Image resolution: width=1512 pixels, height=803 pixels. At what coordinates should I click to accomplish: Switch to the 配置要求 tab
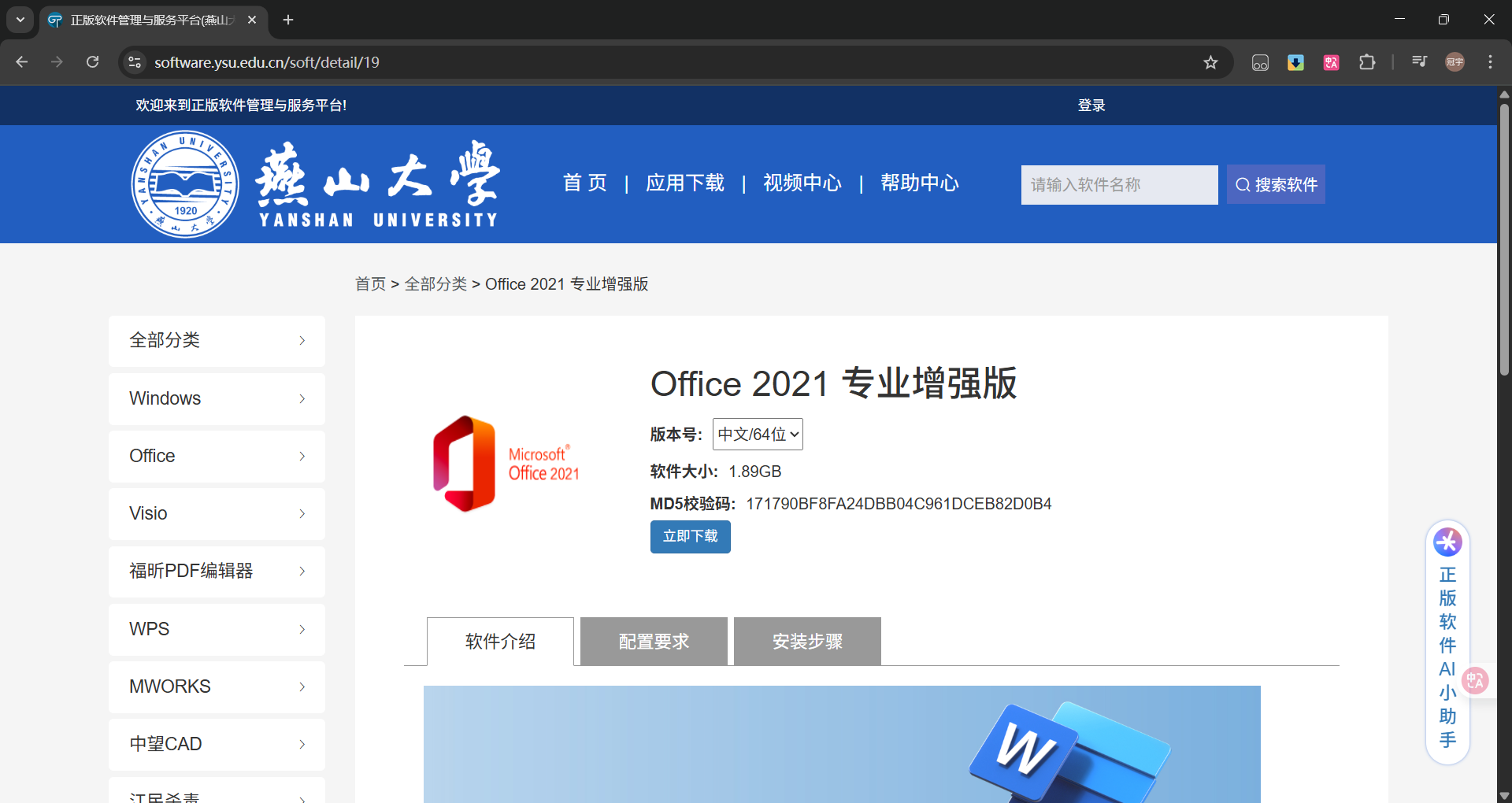pyautogui.click(x=653, y=641)
